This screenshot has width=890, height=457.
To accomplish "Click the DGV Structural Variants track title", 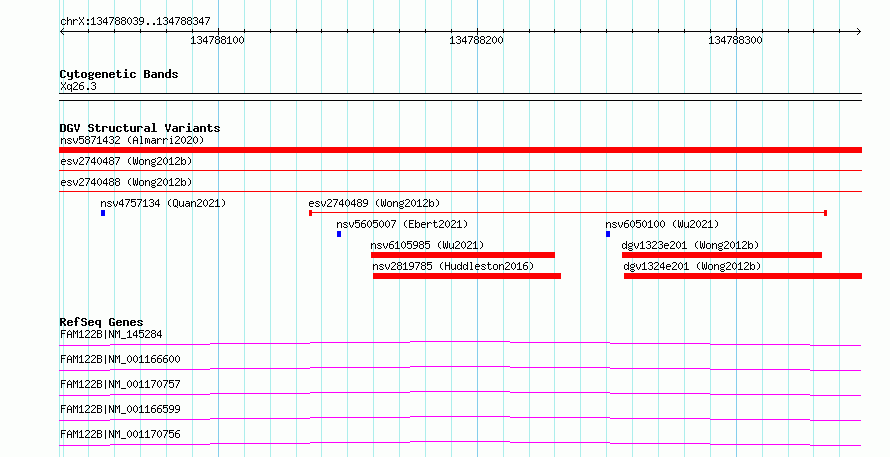I will (x=140, y=128).
